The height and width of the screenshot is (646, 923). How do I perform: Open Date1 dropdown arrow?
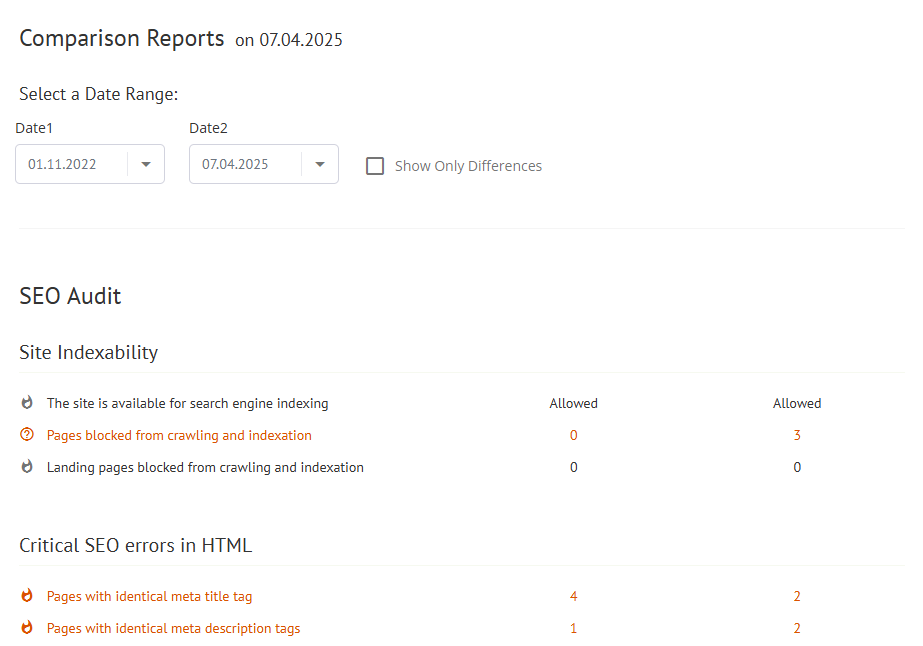click(146, 164)
